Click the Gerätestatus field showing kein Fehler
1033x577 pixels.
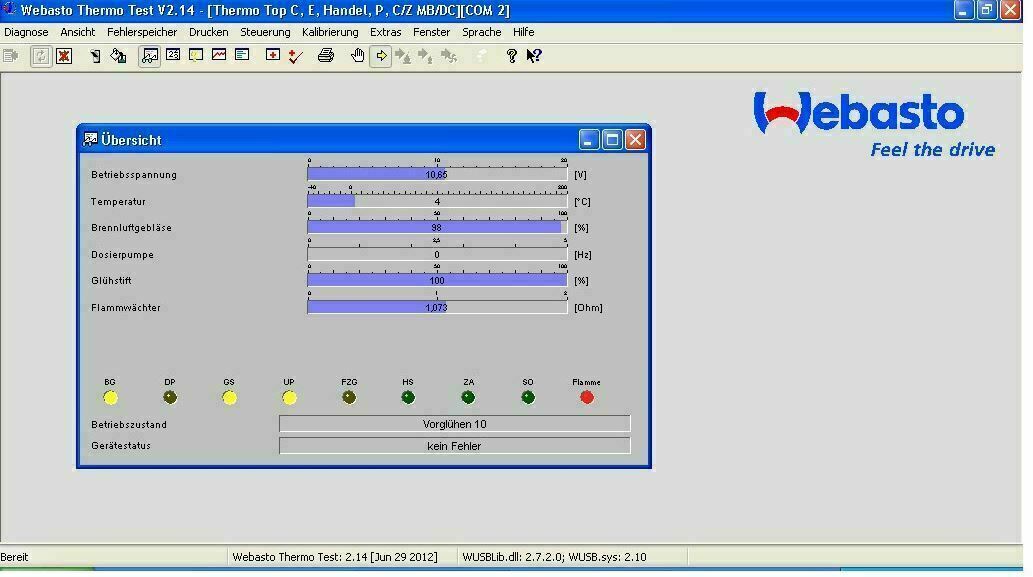[x=455, y=446]
